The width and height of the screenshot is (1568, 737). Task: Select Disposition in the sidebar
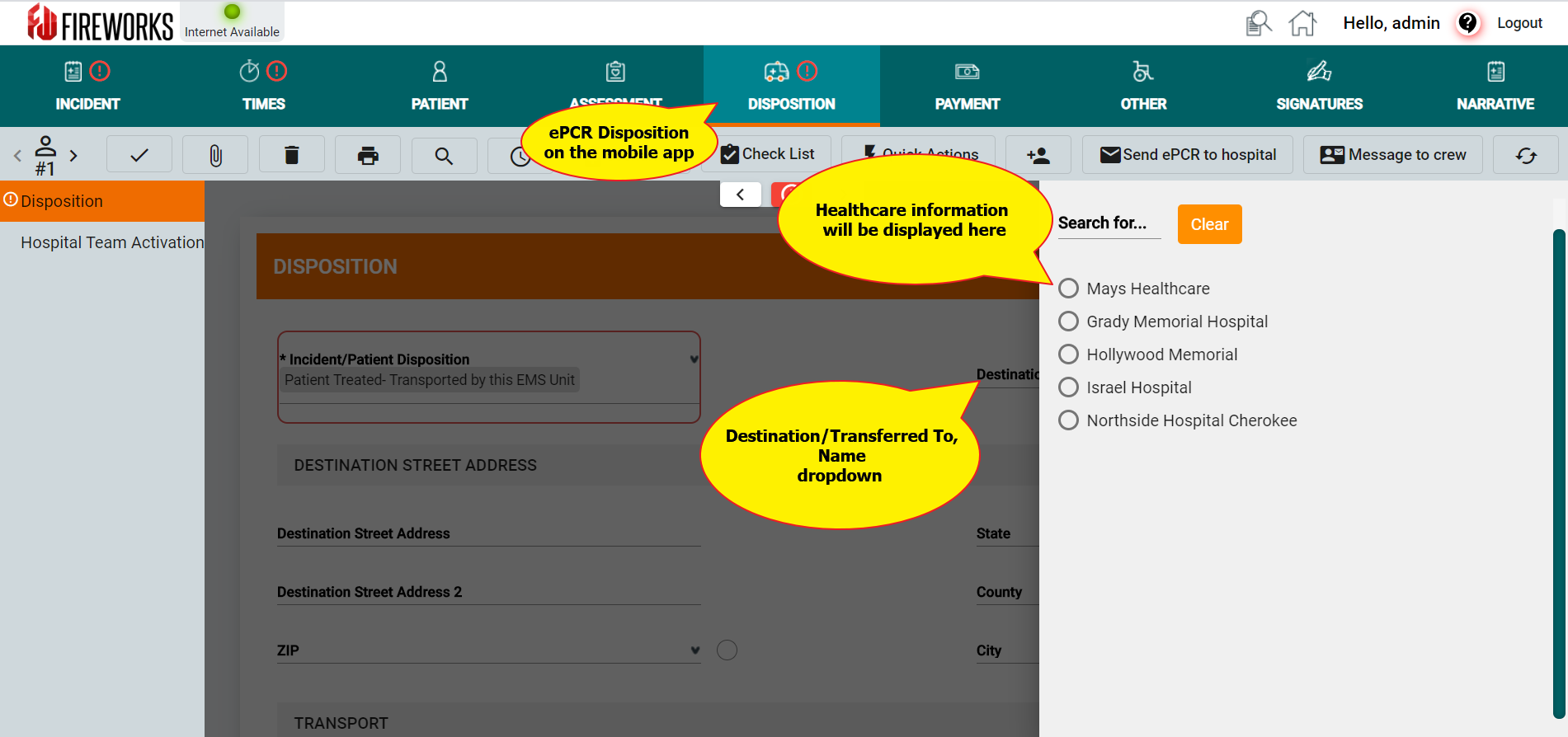(102, 201)
